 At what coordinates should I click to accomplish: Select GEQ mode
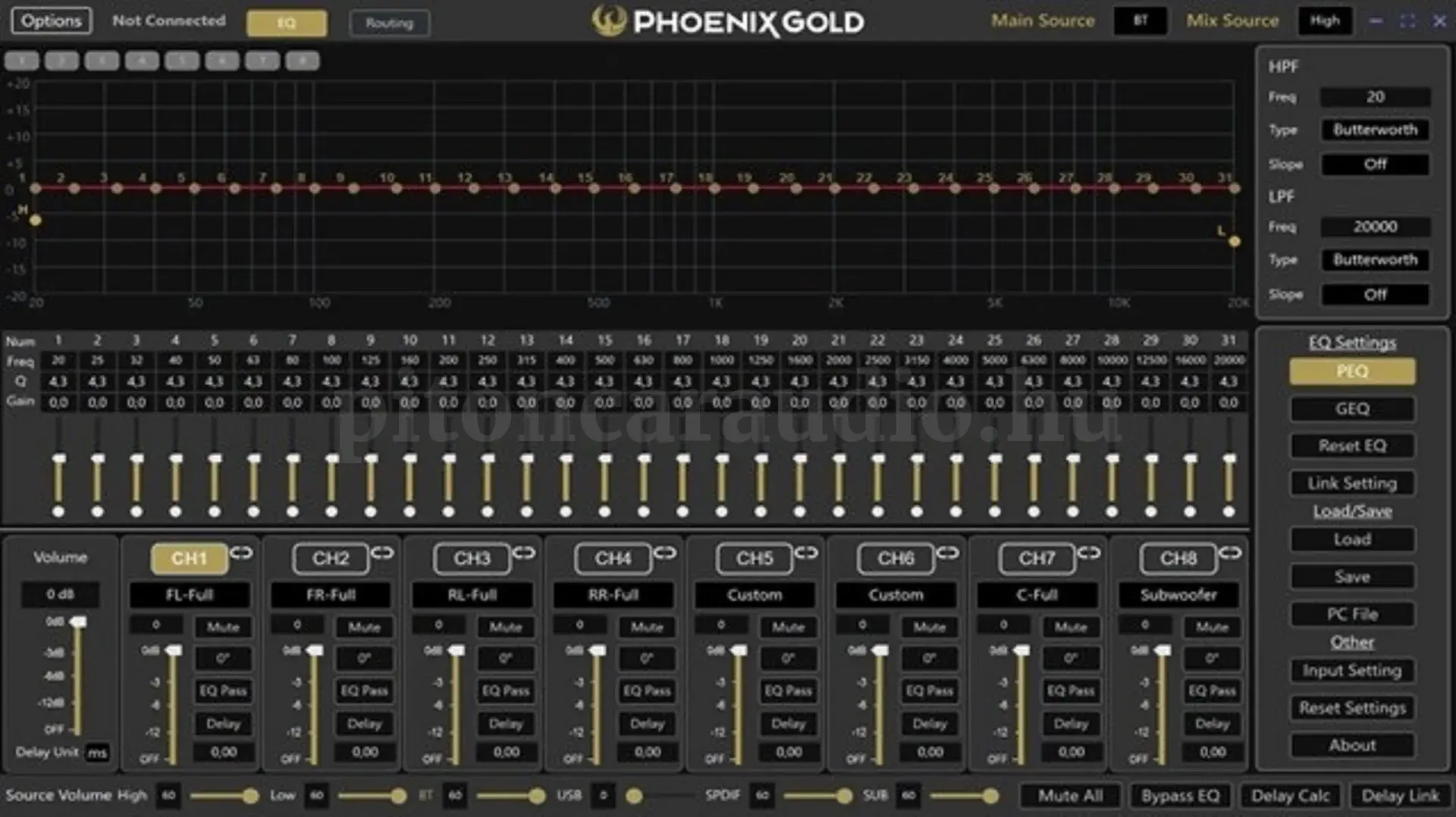pos(1352,409)
